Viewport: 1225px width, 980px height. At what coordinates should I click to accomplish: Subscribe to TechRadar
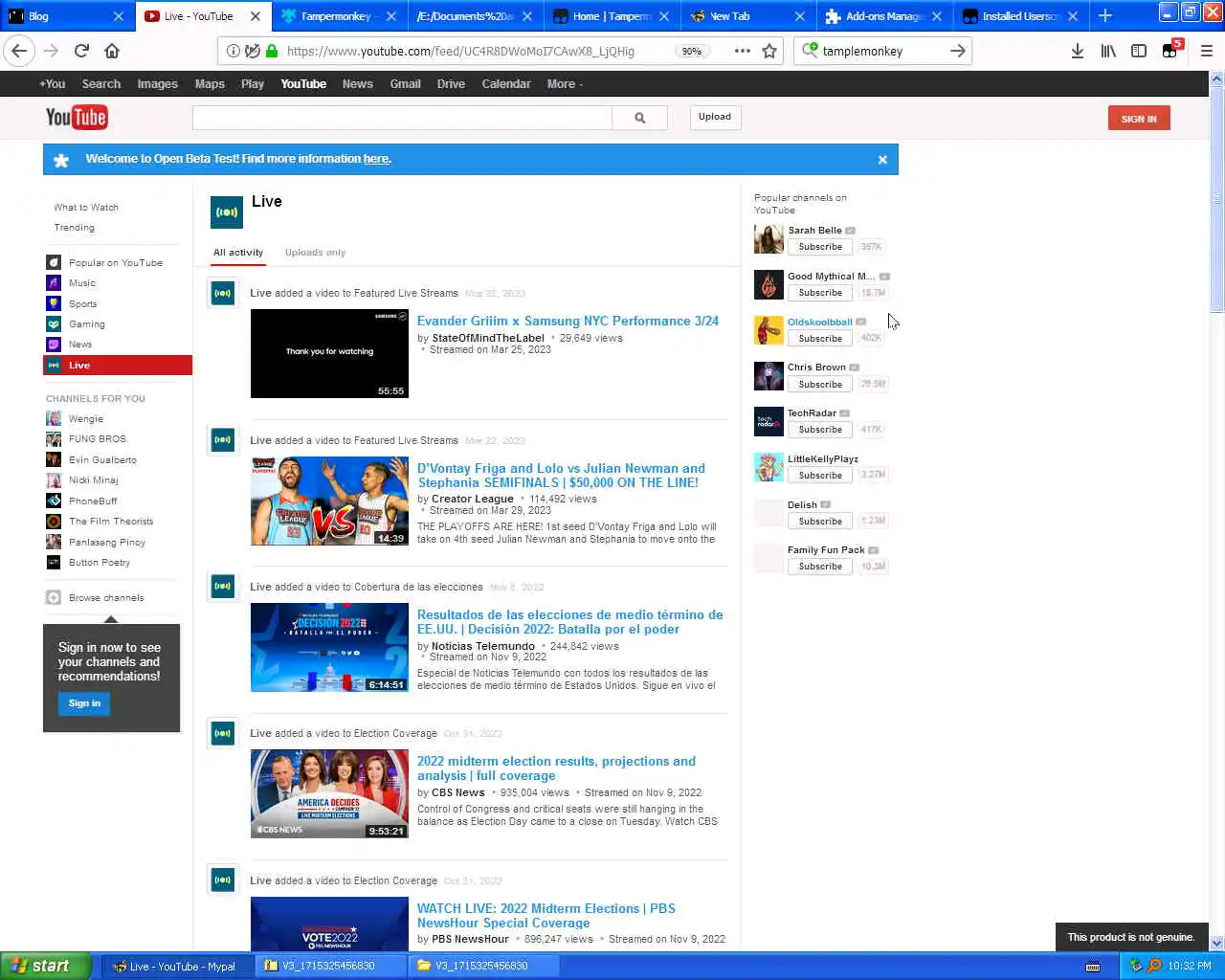[820, 430]
